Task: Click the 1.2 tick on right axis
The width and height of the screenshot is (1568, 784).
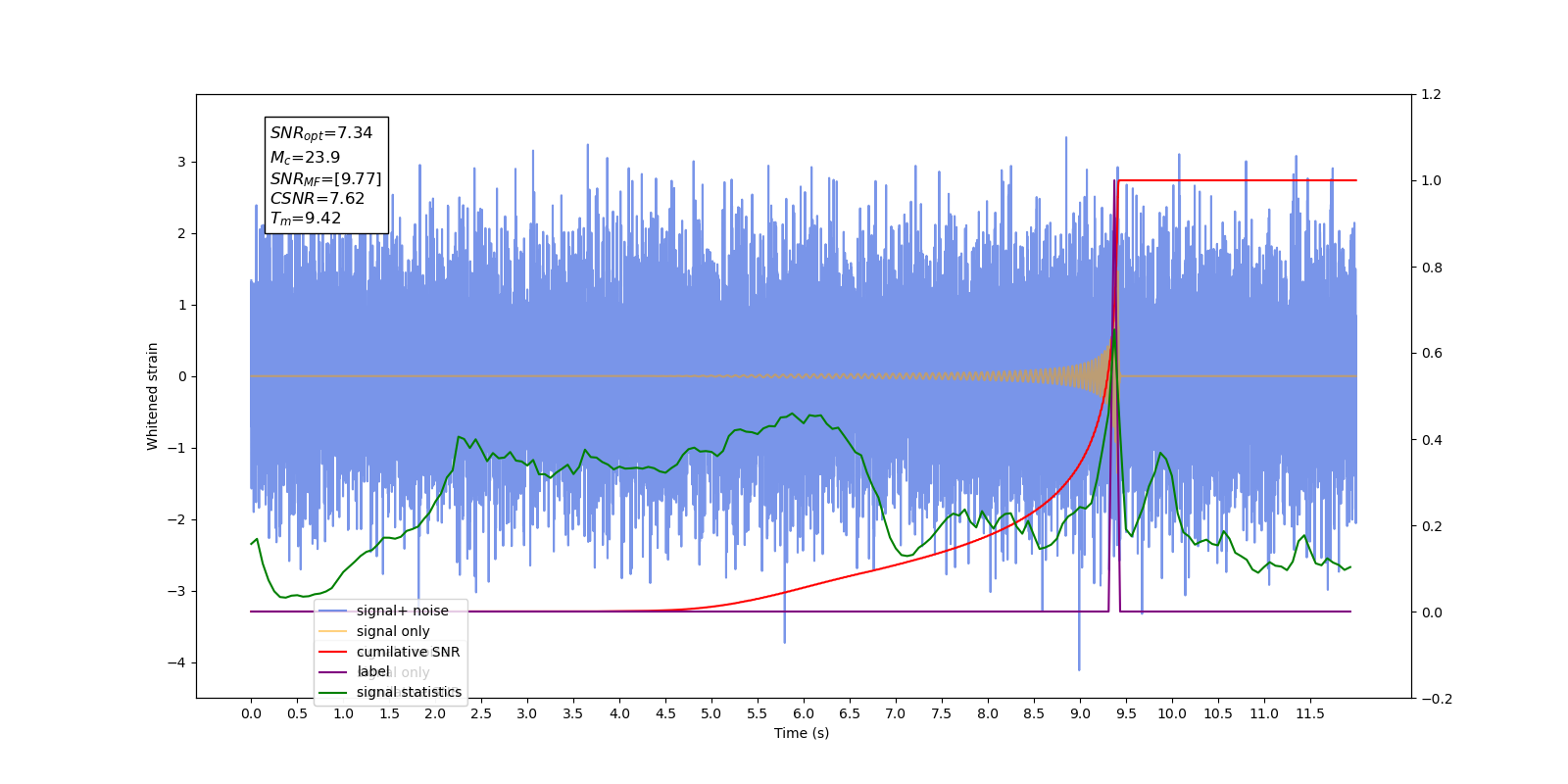Action: tap(1431, 95)
